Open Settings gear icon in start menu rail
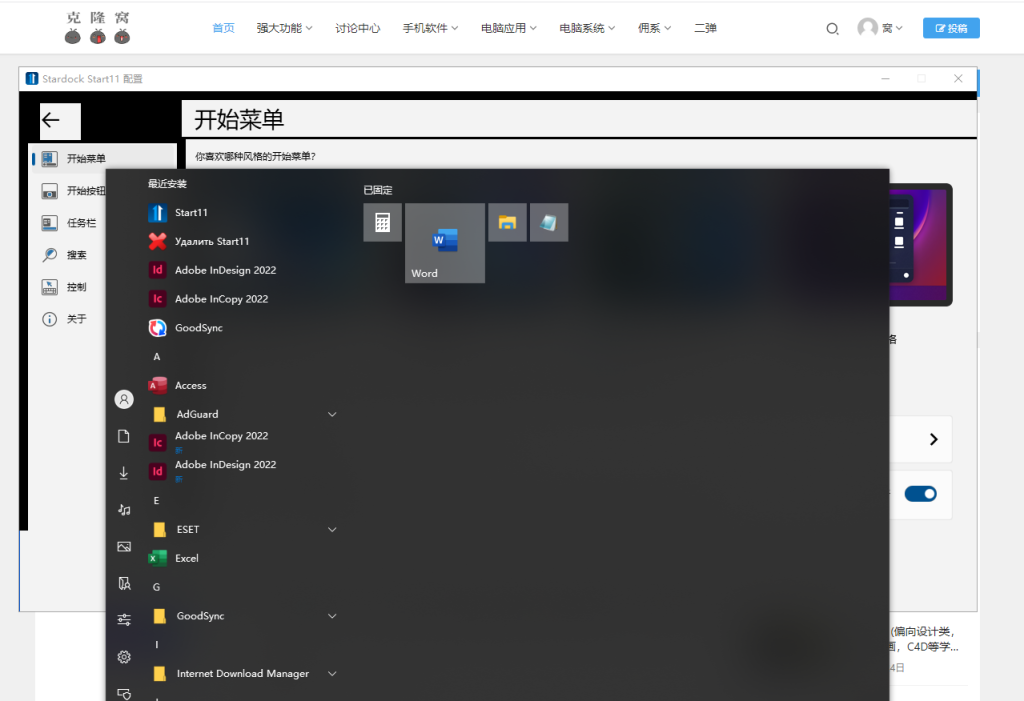Viewport: 1024px width, 701px height. pos(124,657)
